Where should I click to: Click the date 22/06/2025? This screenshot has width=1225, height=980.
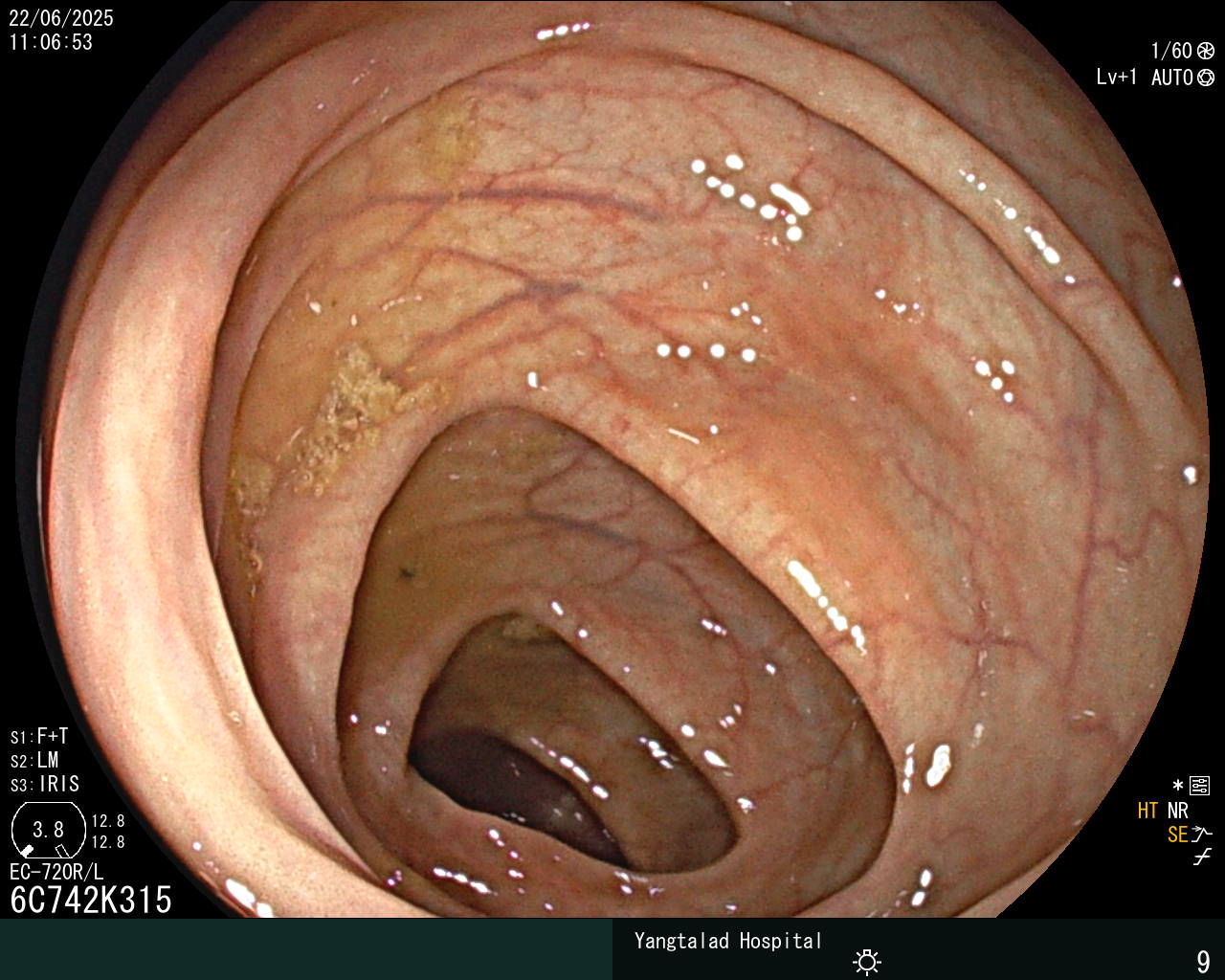(x=61, y=18)
